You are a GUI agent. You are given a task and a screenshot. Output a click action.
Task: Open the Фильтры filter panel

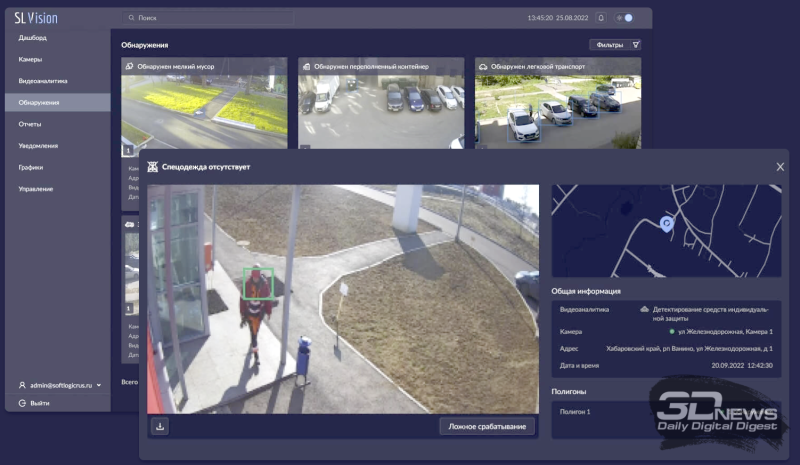pos(615,45)
